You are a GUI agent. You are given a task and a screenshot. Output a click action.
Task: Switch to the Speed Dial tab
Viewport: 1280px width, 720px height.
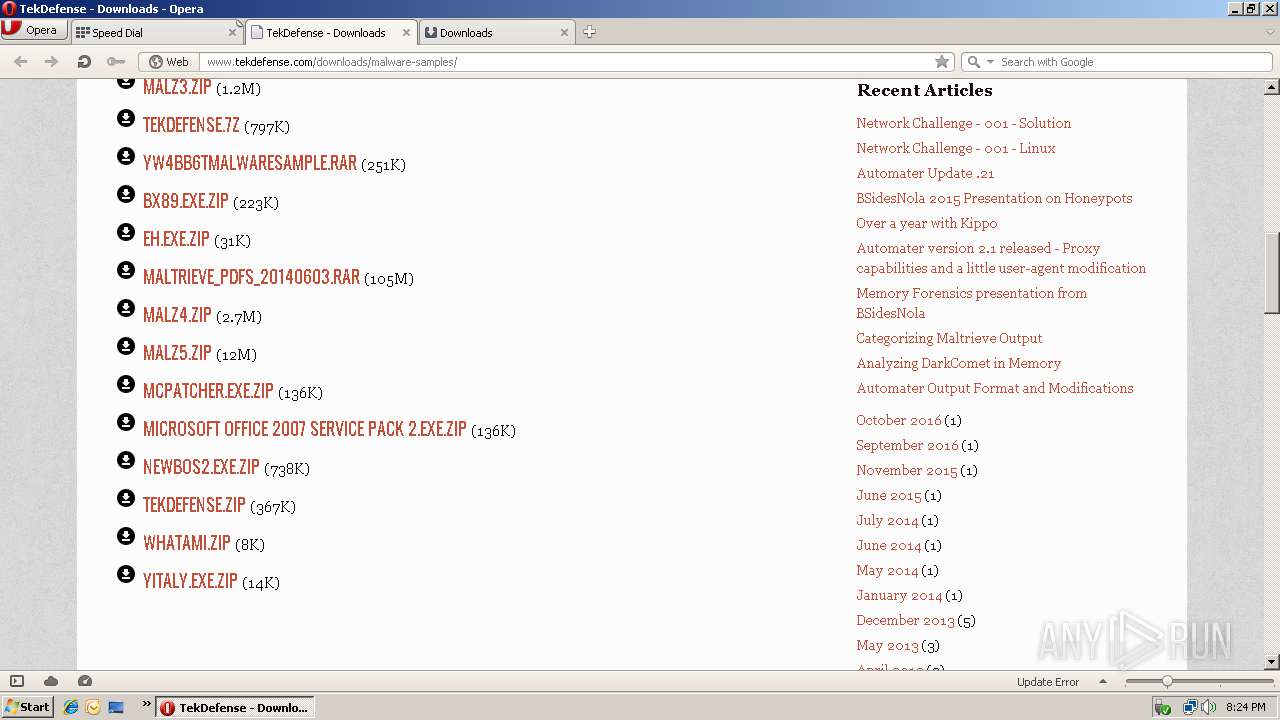click(155, 32)
